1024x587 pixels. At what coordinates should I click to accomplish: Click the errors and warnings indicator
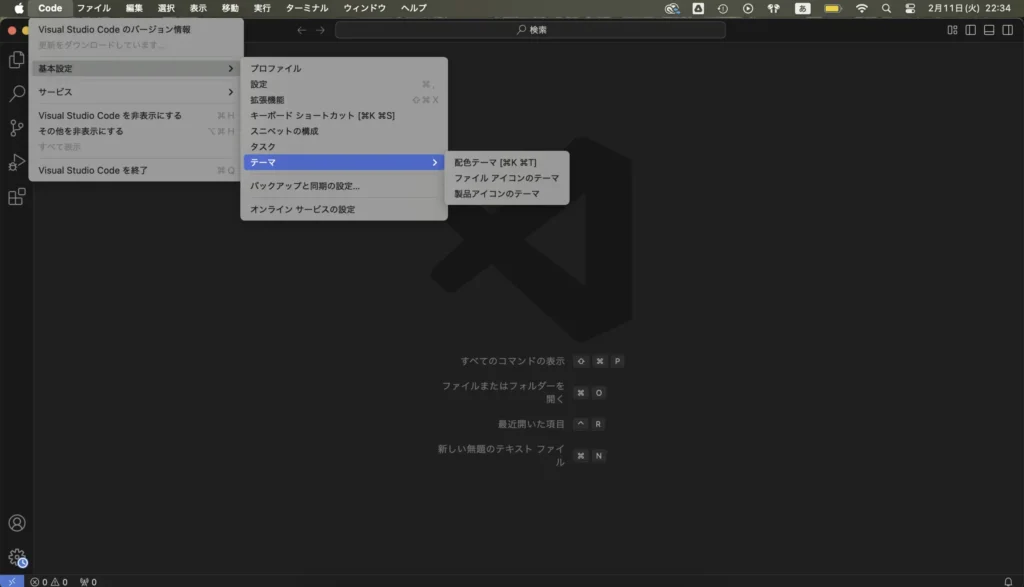[x=45, y=579]
